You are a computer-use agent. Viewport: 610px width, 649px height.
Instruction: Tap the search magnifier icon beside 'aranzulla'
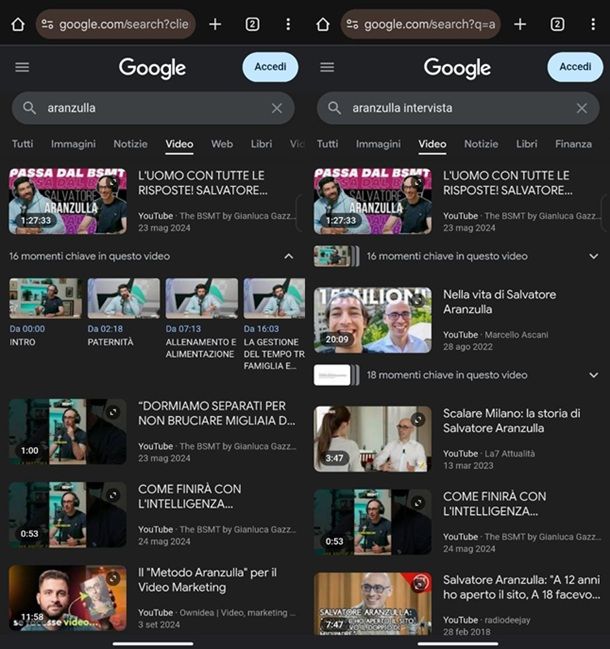(x=29, y=108)
